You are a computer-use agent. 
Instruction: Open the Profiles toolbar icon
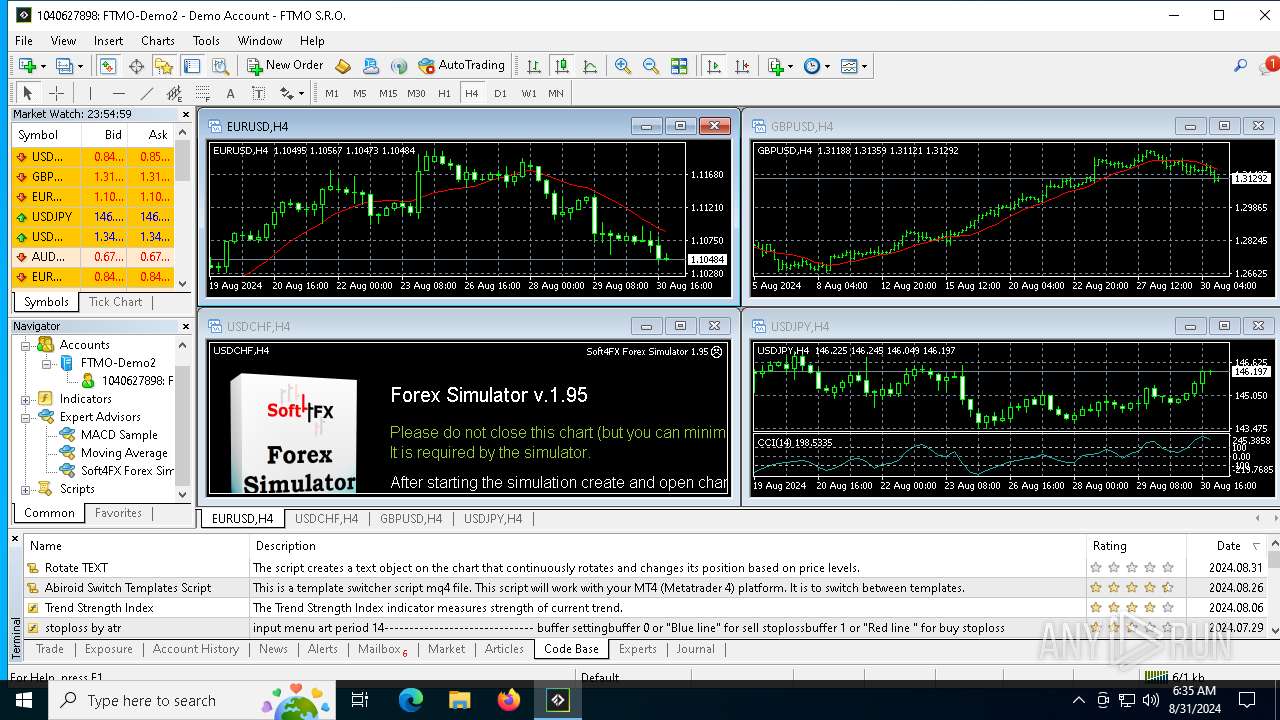coord(64,66)
